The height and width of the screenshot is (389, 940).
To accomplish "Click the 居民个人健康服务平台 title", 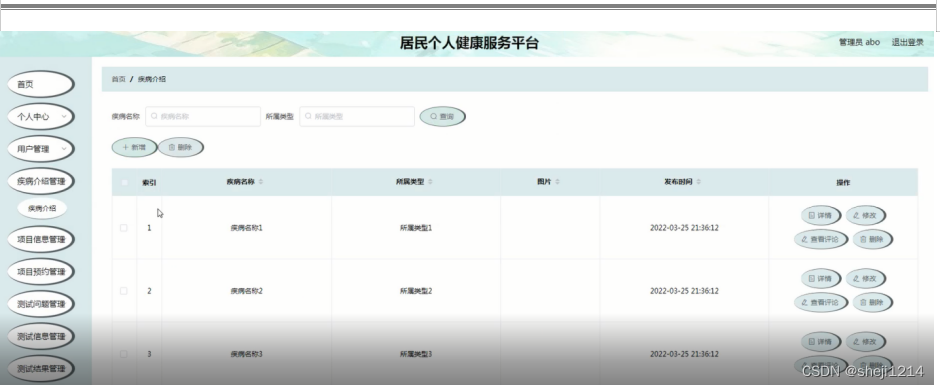I will (x=469, y=43).
